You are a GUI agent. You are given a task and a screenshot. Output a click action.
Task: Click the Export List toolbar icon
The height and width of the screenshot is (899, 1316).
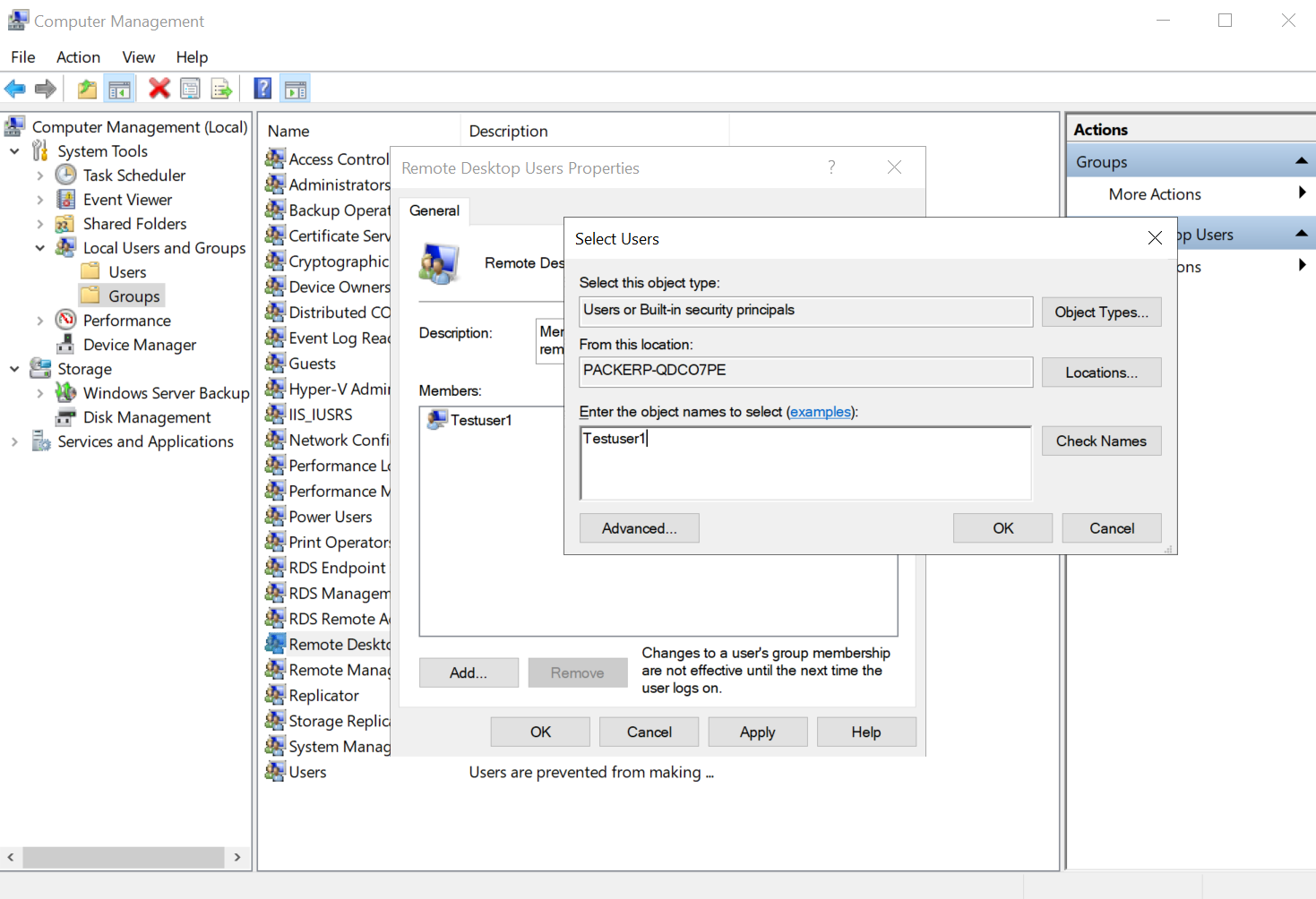point(221,89)
